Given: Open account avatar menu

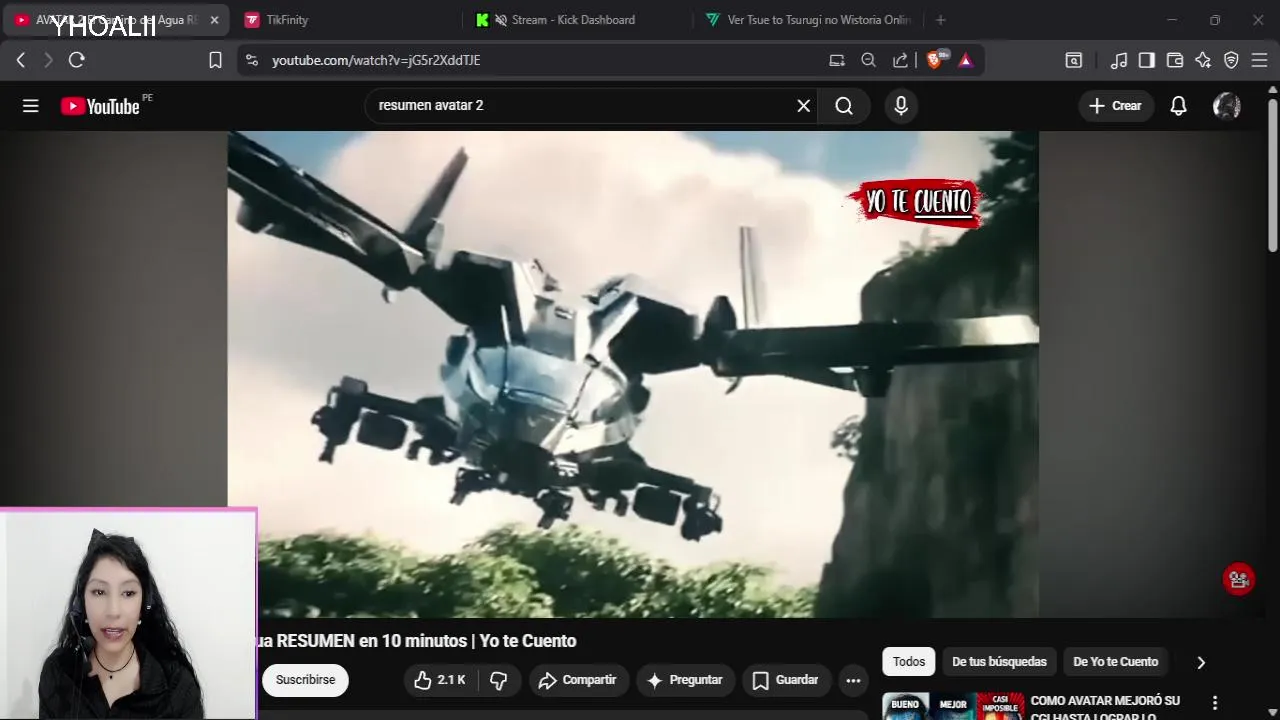Looking at the screenshot, I should point(1227,106).
